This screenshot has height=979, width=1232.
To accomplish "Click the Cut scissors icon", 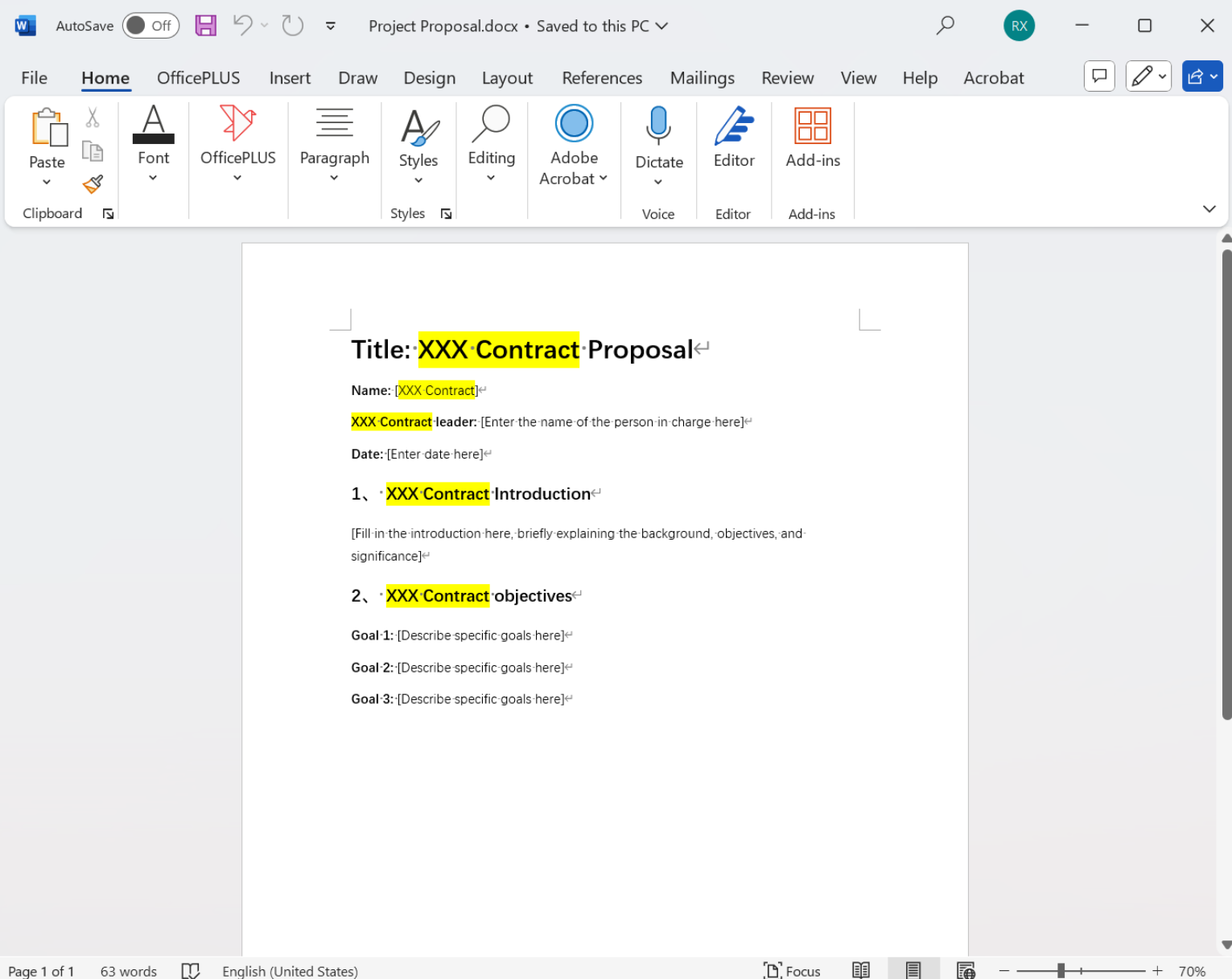I will (93, 118).
